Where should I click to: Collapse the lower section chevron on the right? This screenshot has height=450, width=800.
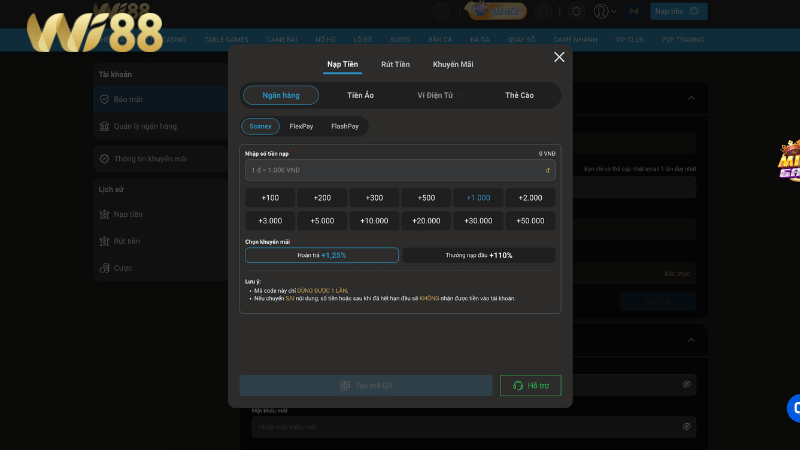coord(691,340)
